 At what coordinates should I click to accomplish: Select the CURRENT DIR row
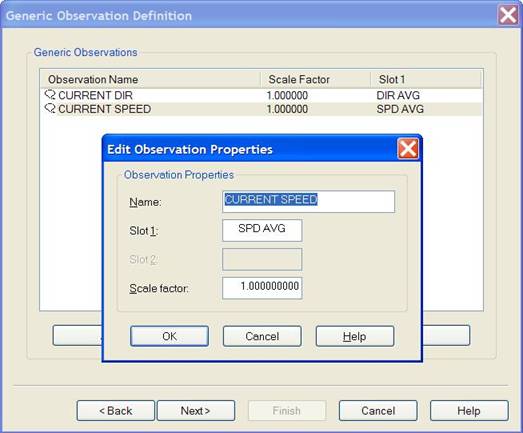pyautogui.click(x=262, y=95)
